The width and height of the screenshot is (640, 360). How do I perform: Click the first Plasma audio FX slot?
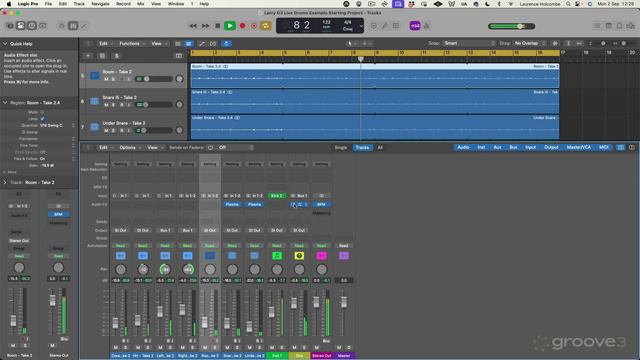click(x=232, y=204)
